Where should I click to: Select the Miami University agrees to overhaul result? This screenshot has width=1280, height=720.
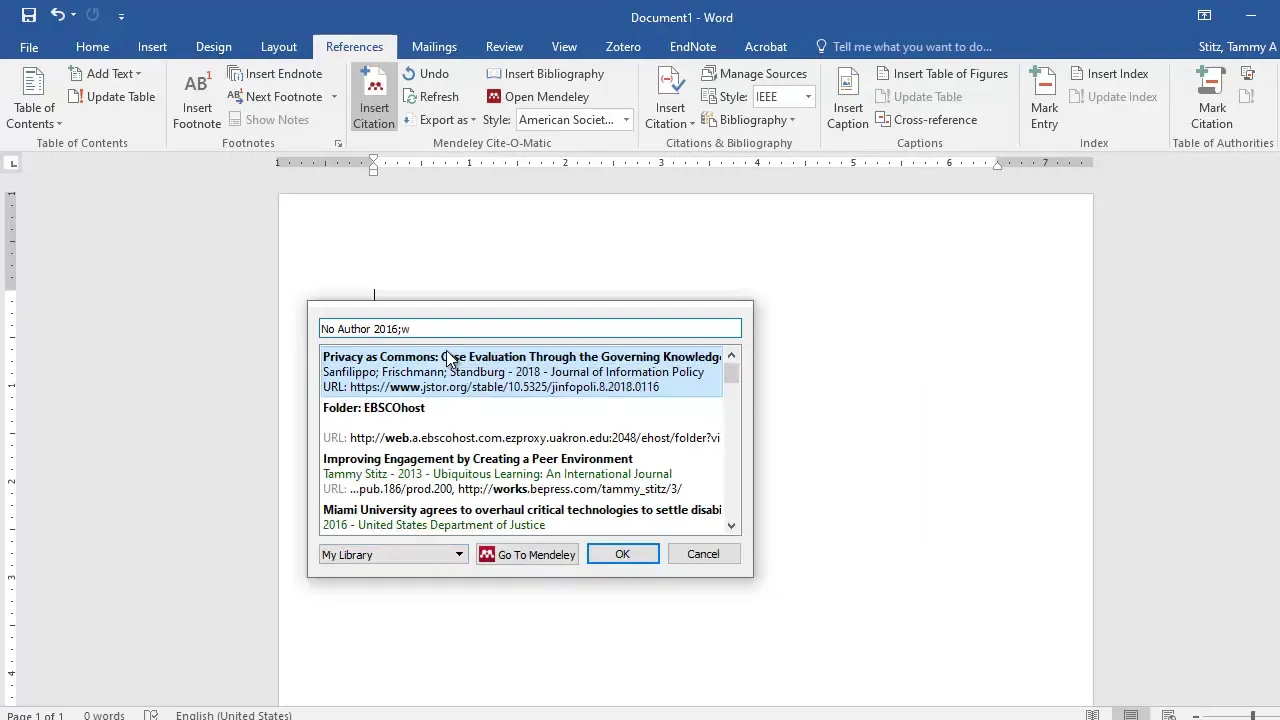(x=522, y=518)
